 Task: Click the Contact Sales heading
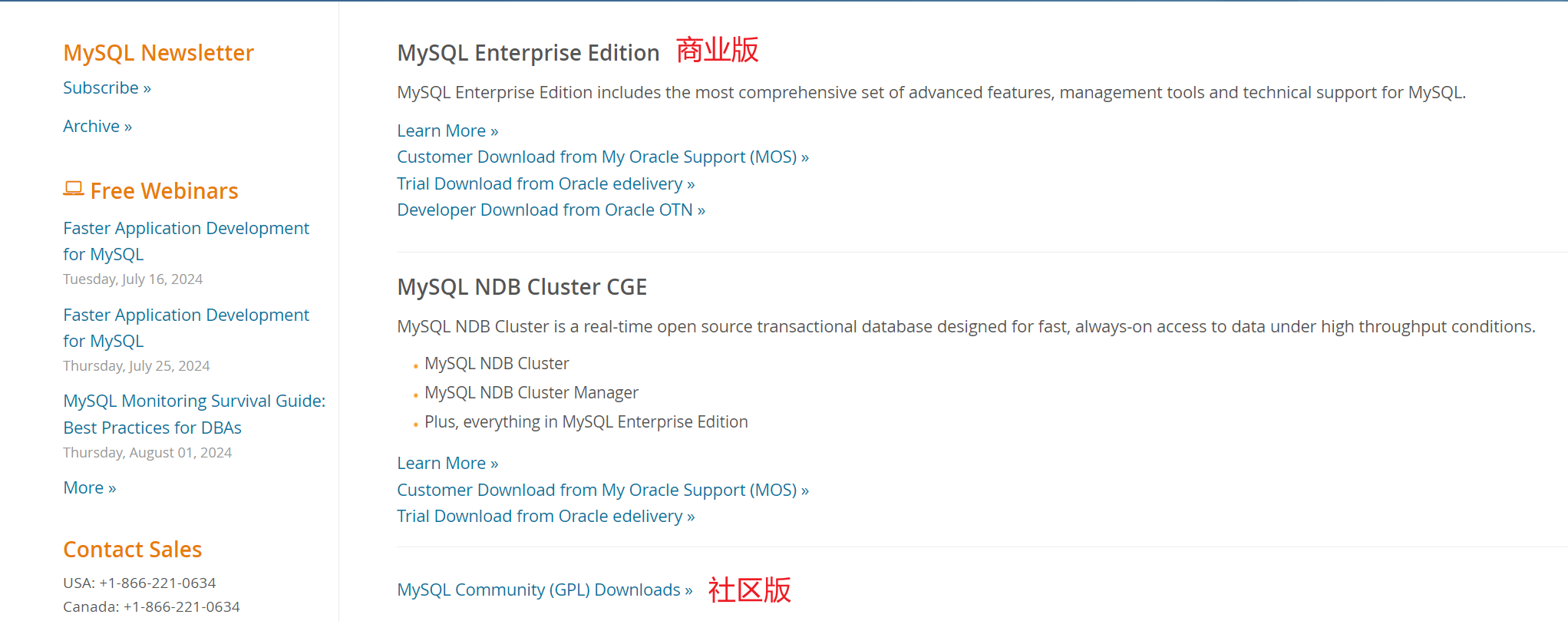(x=132, y=550)
